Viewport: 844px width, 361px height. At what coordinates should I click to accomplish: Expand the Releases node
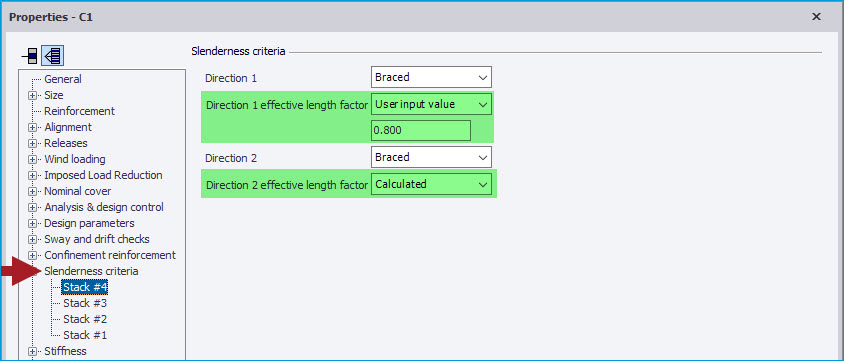pos(33,144)
